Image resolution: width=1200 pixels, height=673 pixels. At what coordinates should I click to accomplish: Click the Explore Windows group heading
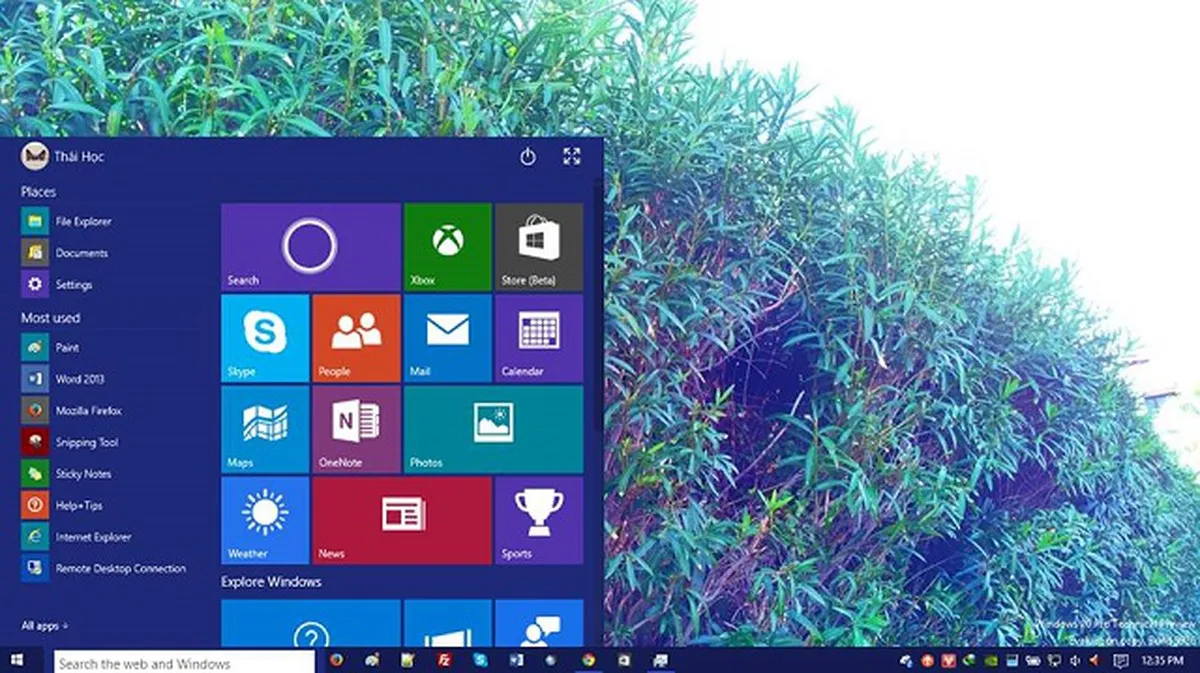click(x=271, y=582)
